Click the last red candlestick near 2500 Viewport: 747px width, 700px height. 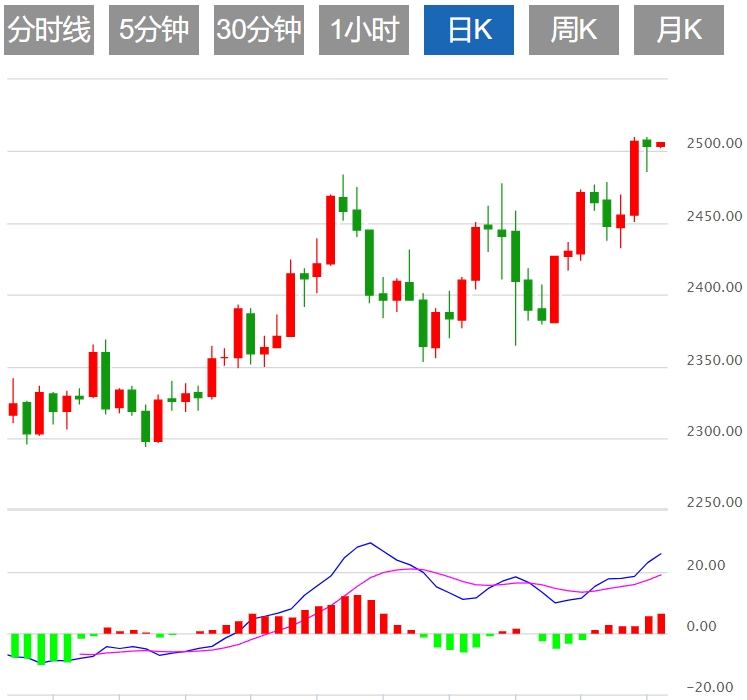(661, 144)
